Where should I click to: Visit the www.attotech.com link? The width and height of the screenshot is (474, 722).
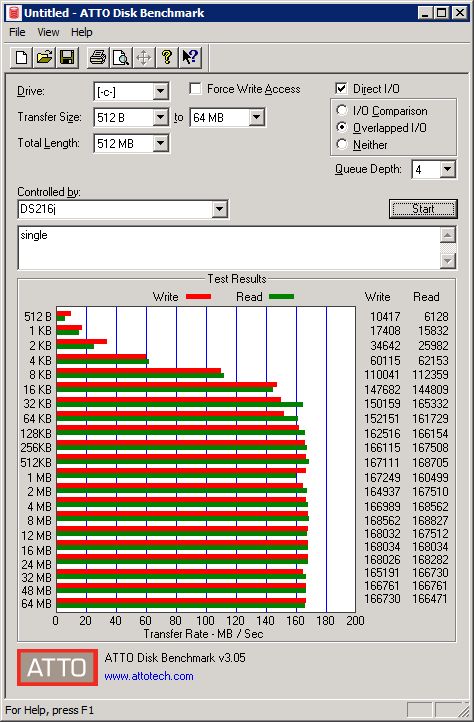coord(149,676)
